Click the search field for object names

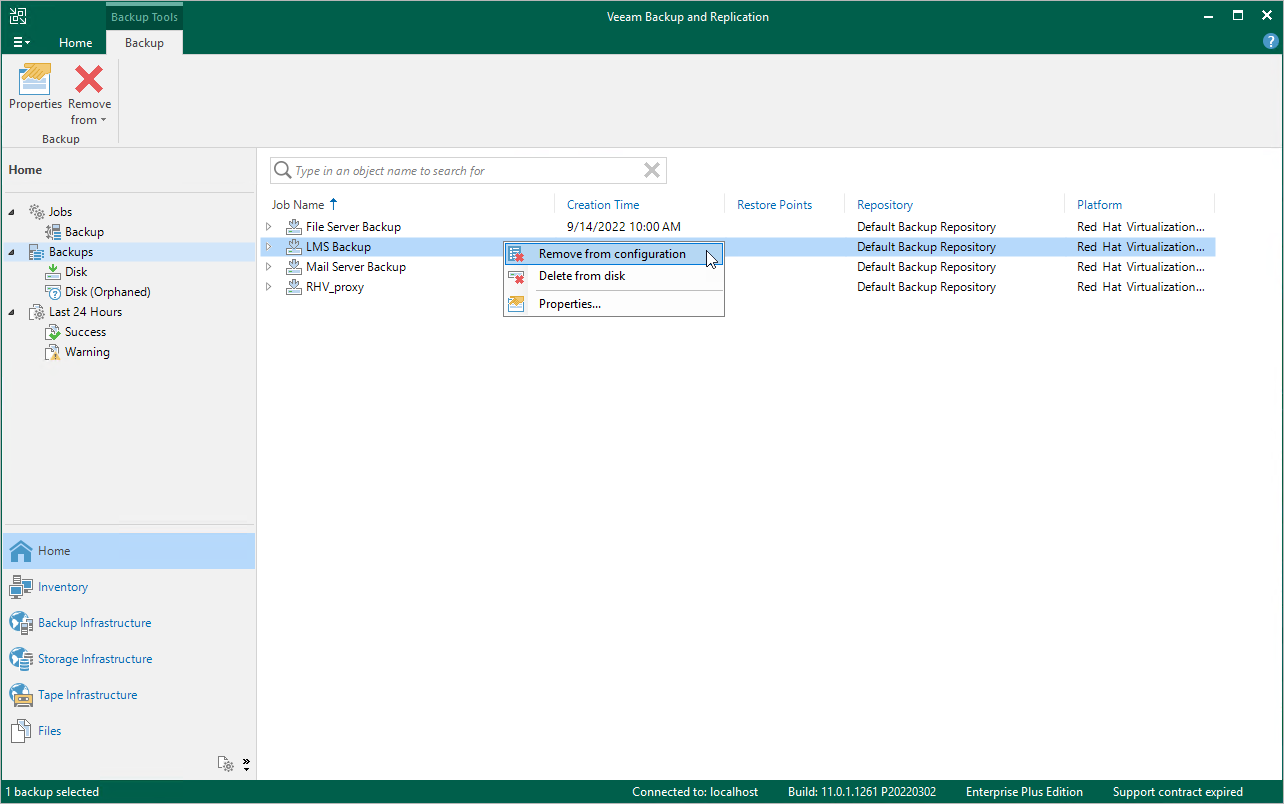pos(468,171)
